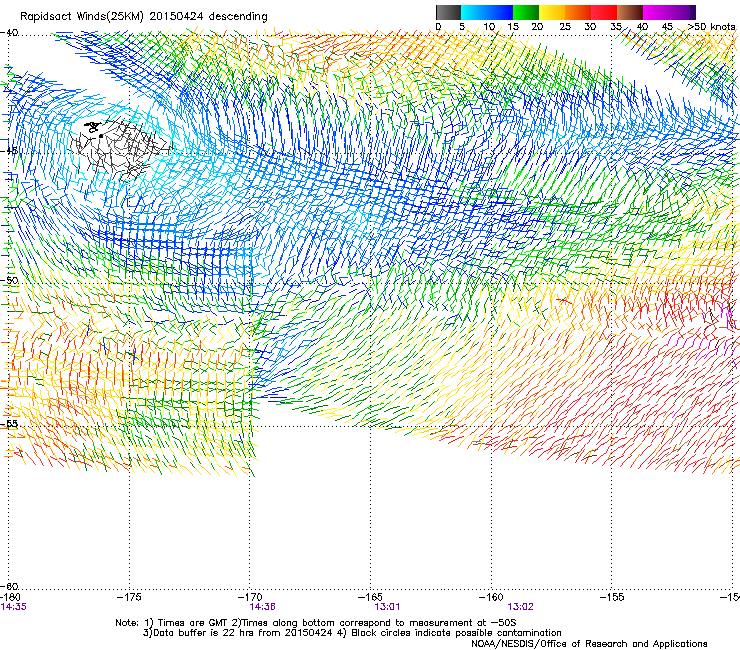Click the longitude label -165
The width and height of the screenshot is (740, 650).
[x=370, y=598]
